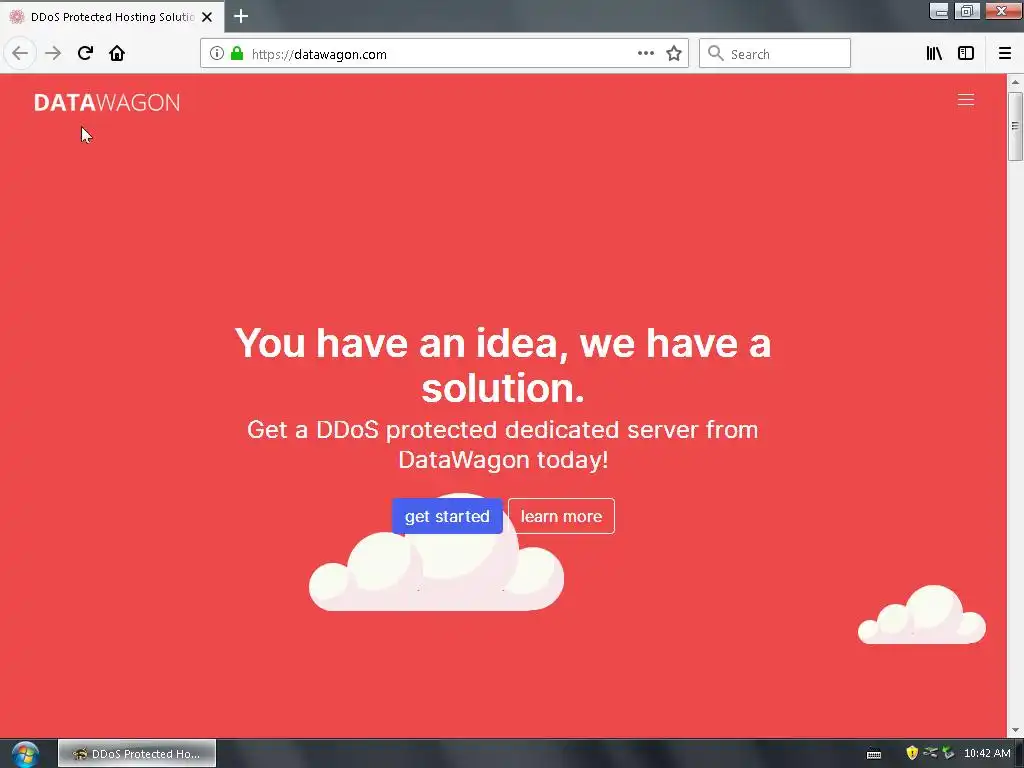Image resolution: width=1024 pixels, height=768 pixels.
Task: Click the network connection tray icon
Action: pyautogui.click(x=930, y=753)
